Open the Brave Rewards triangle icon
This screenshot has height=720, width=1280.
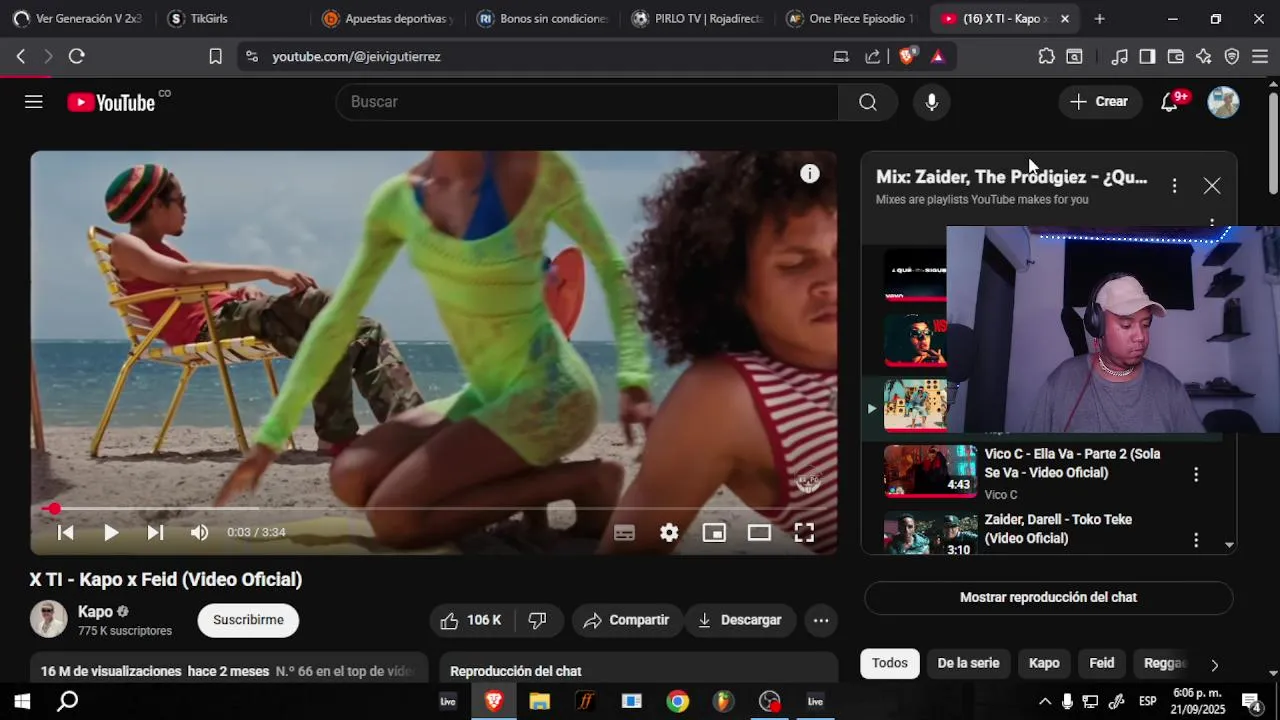[x=937, y=57]
